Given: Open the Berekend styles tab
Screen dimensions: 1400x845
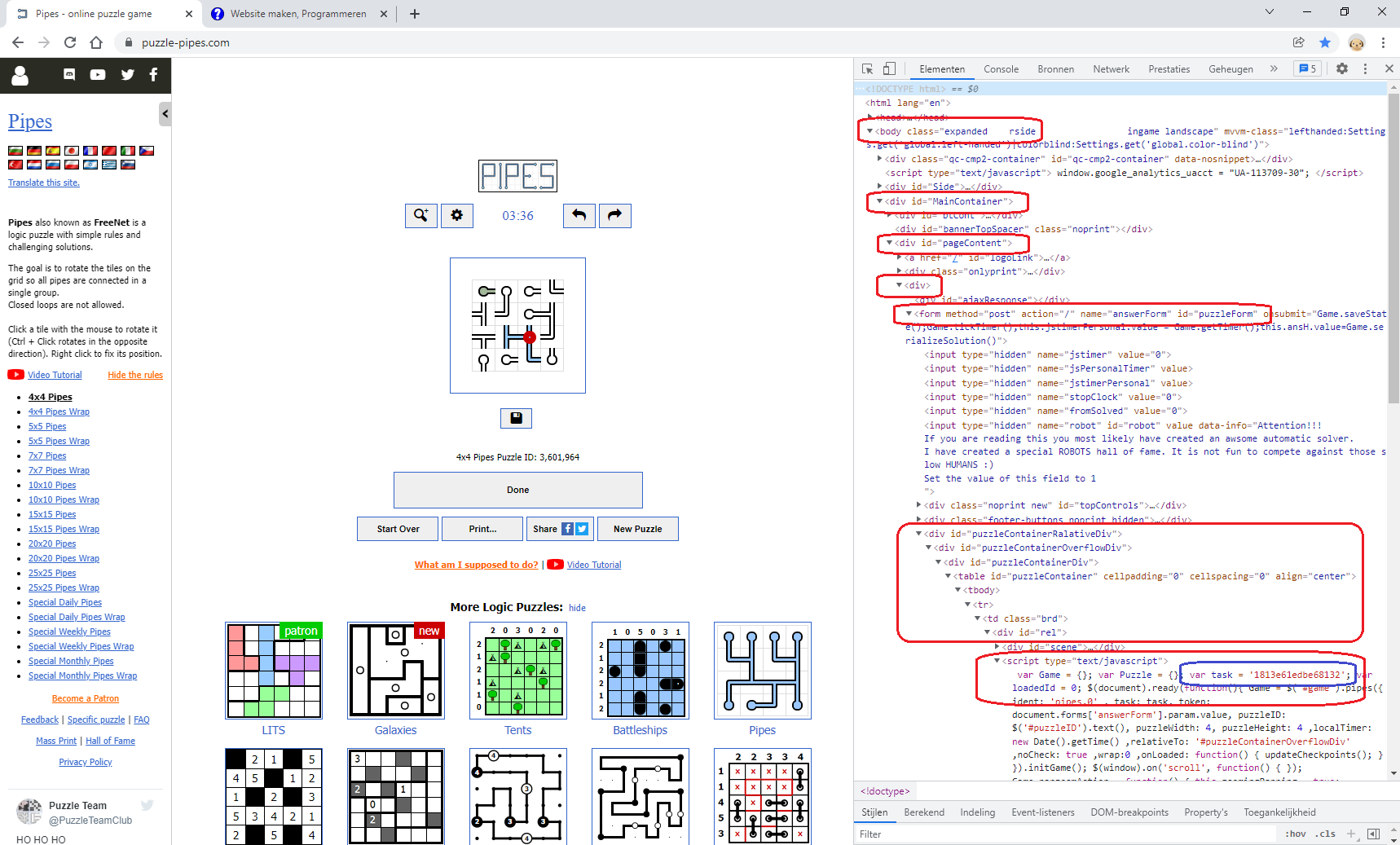Looking at the screenshot, I should pos(924,812).
